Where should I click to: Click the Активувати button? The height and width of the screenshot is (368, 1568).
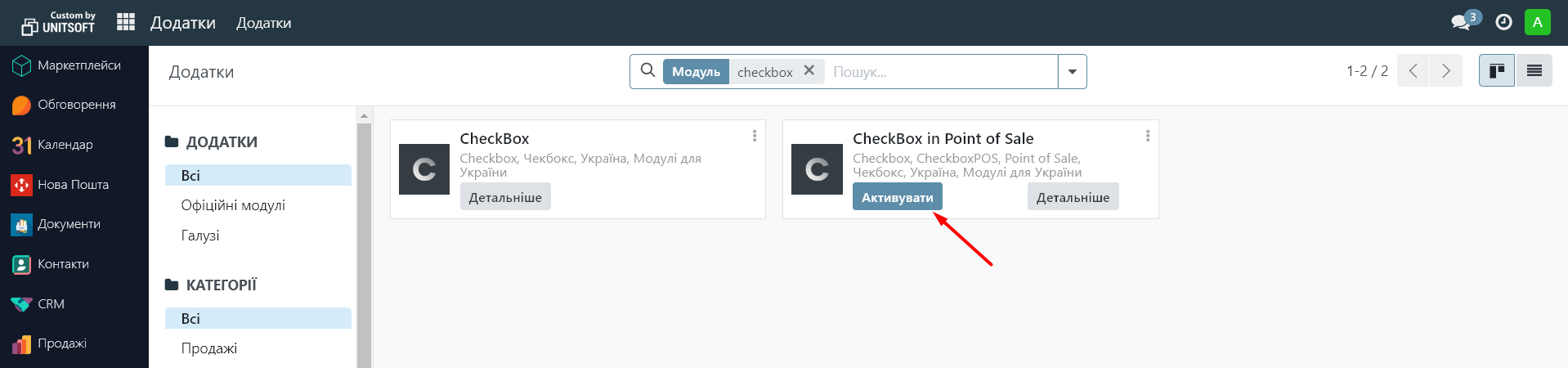pyautogui.click(x=897, y=197)
